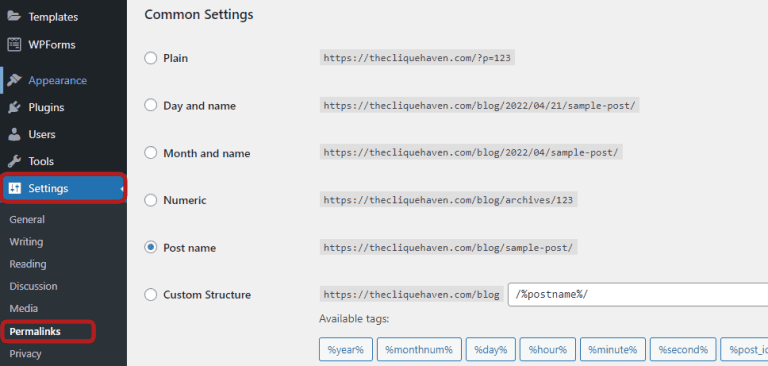This screenshot has width=768, height=366.
Task: Open Writing settings submenu
Action: pyautogui.click(x=26, y=242)
